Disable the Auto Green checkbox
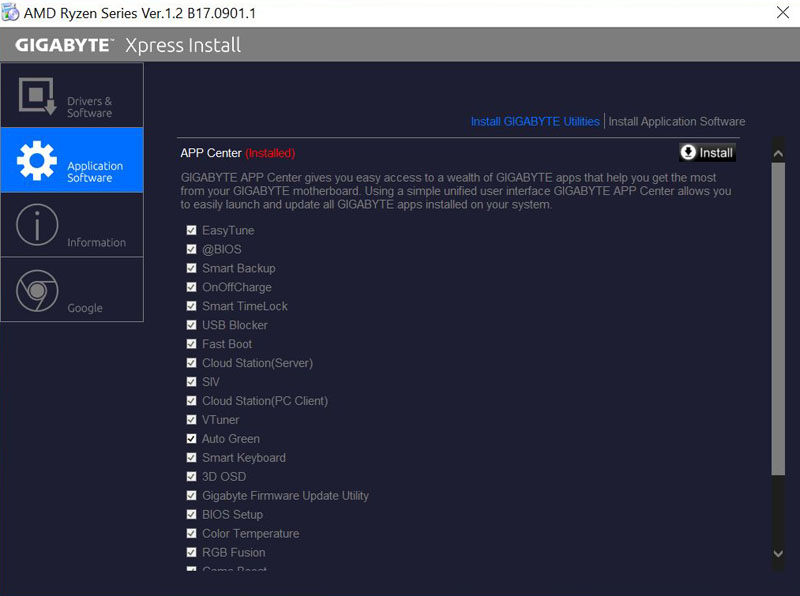800x596 pixels. (x=191, y=438)
